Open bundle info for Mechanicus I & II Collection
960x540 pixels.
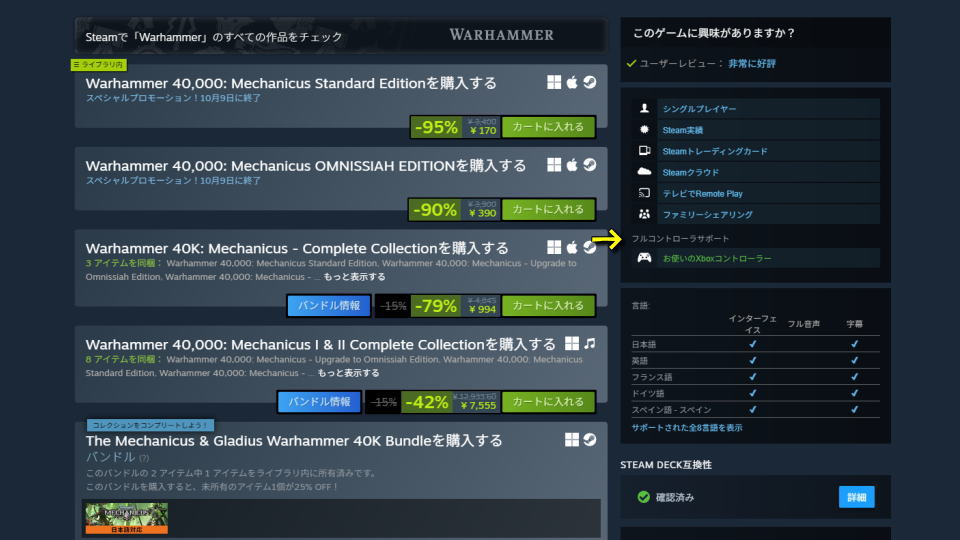pos(319,402)
